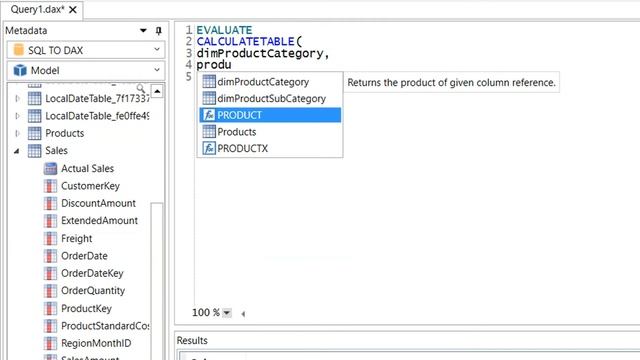Image resolution: width=640 pixels, height=360 pixels.
Task: Choose the PRODUCT function suggestion
Action: 270,115
